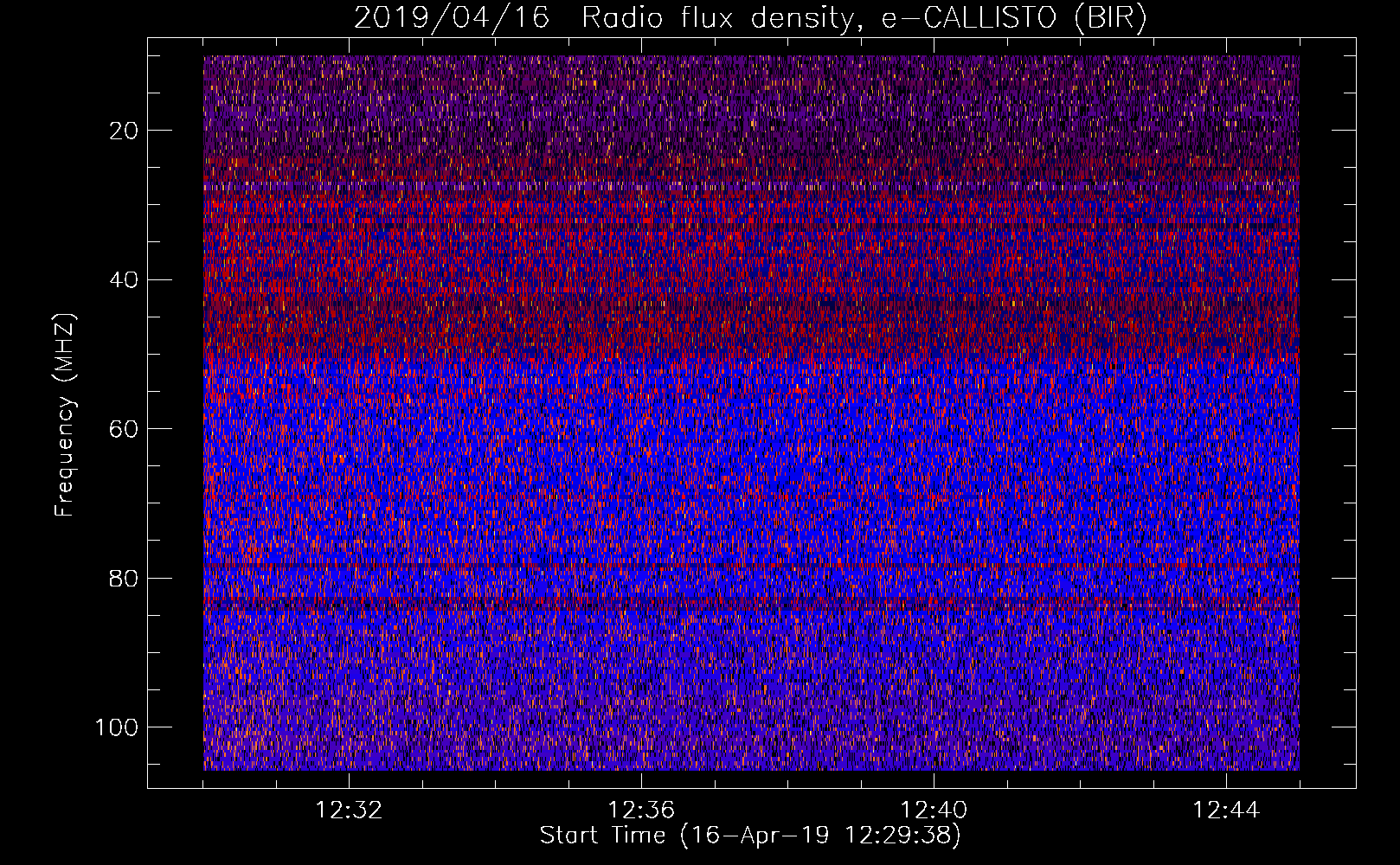Click the 80 MHz frequency tick label
This screenshot has width=1400, height=865.
pos(124,579)
